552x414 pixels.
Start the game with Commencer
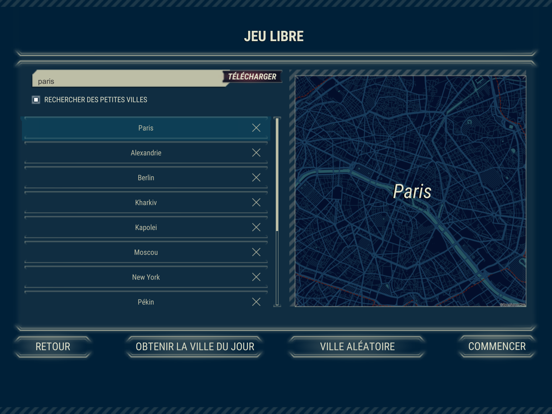point(497,346)
